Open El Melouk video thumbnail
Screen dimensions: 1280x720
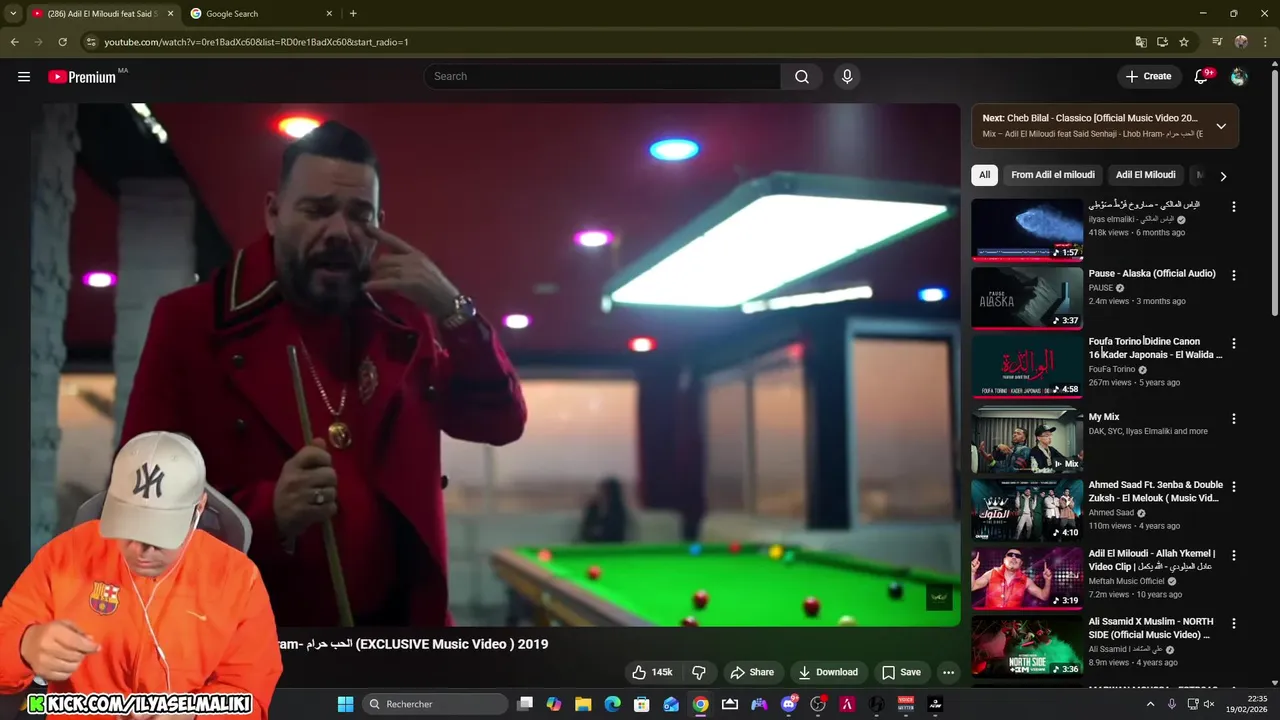coord(1027,510)
